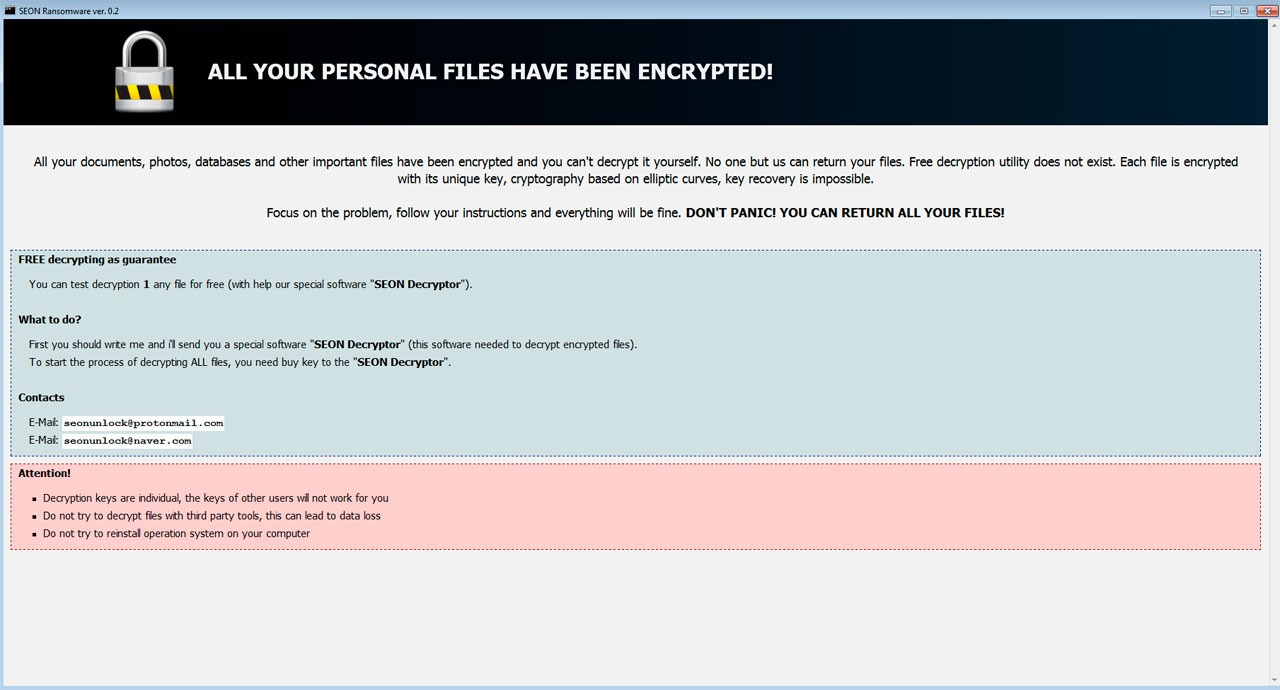Viewport: 1280px width, 690px height.
Task: Click the "ALL YOUR PERSONAL FILES" banner headline
Action: pyautogui.click(x=490, y=72)
